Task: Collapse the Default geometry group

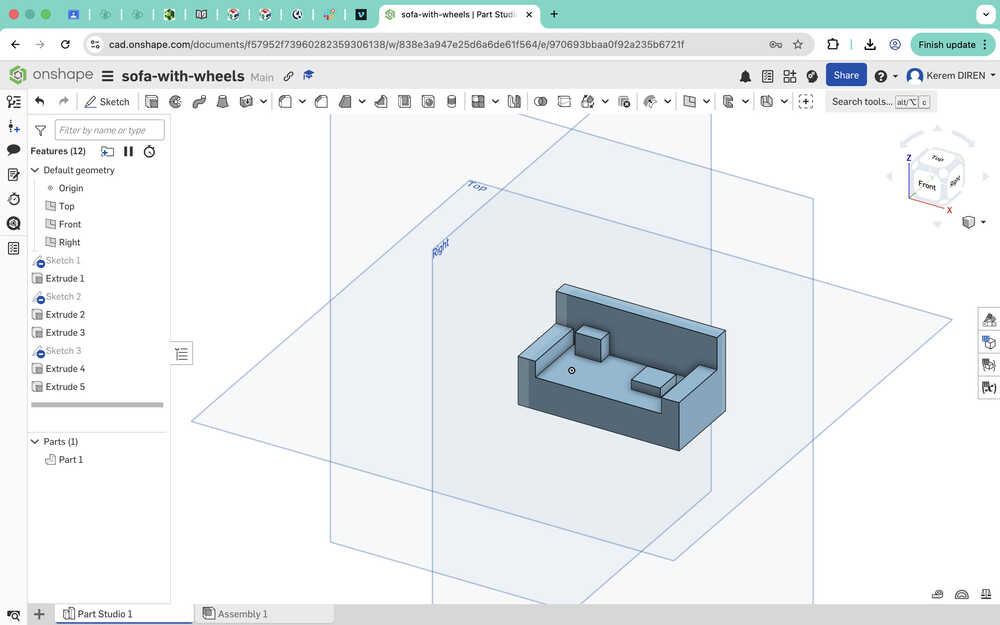Action: (35, 170)
